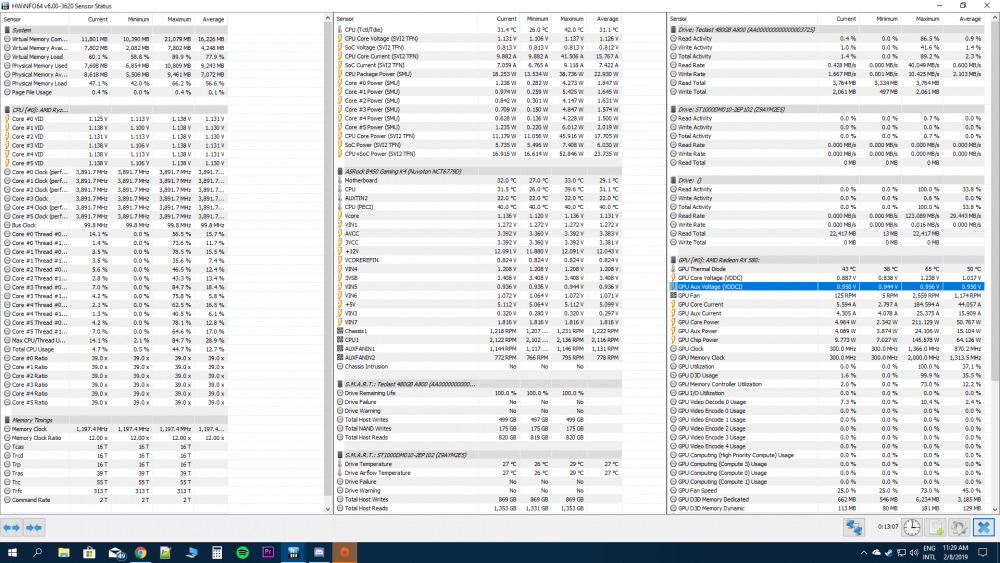Screen dimensions: 1000x563
Task: Select the "CPU (Tctl/Tdie)" temperature row
Action: (x=478, y=30)
